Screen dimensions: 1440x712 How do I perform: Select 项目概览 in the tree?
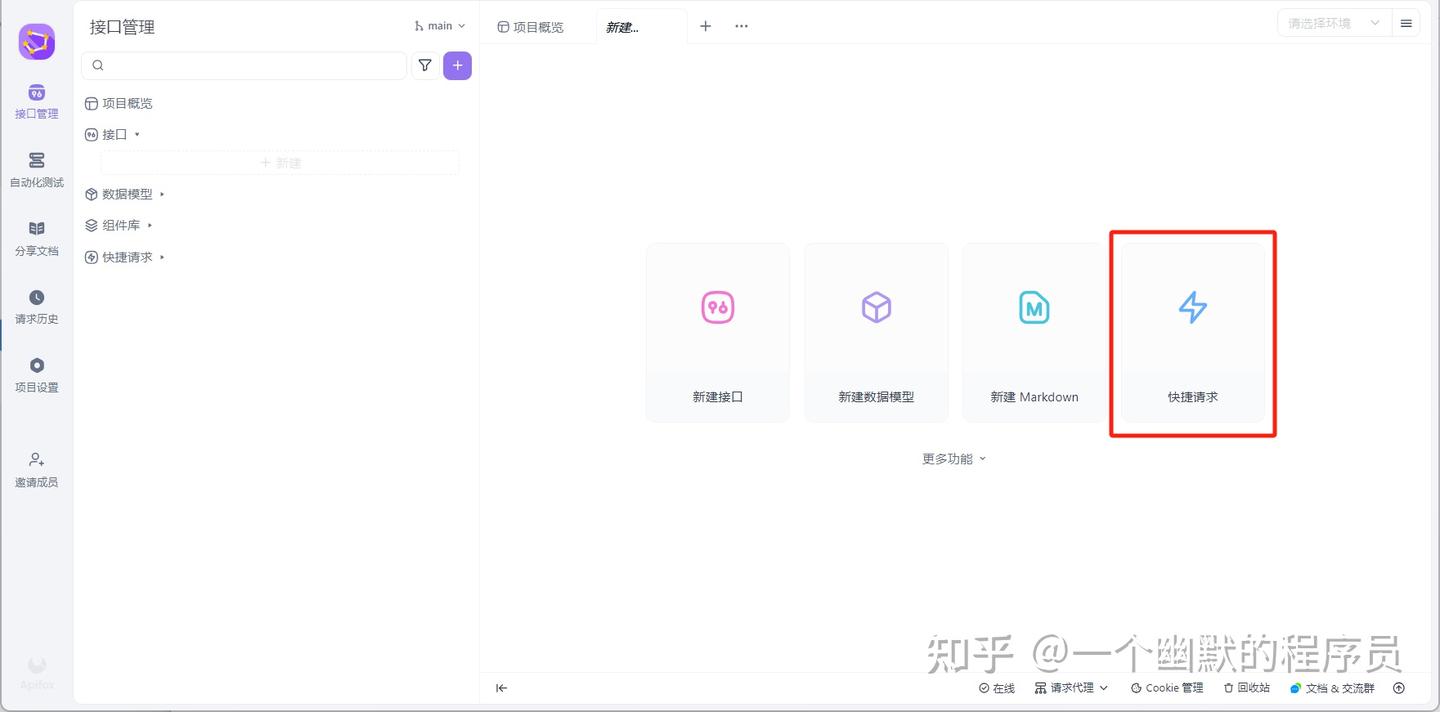[119, 103]
